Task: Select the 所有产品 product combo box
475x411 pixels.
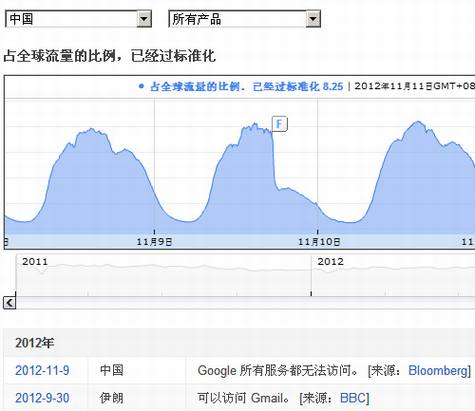Action: (245, 19)
